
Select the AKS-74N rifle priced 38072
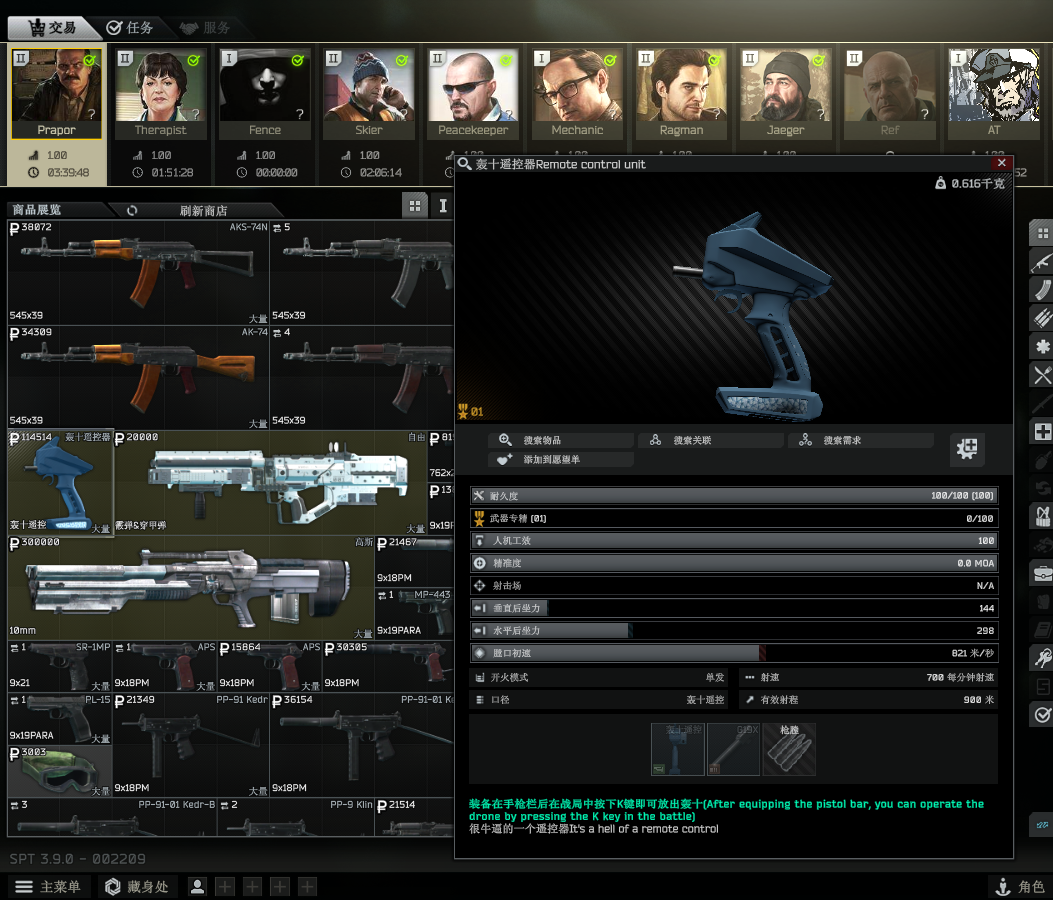click(138, 273)
